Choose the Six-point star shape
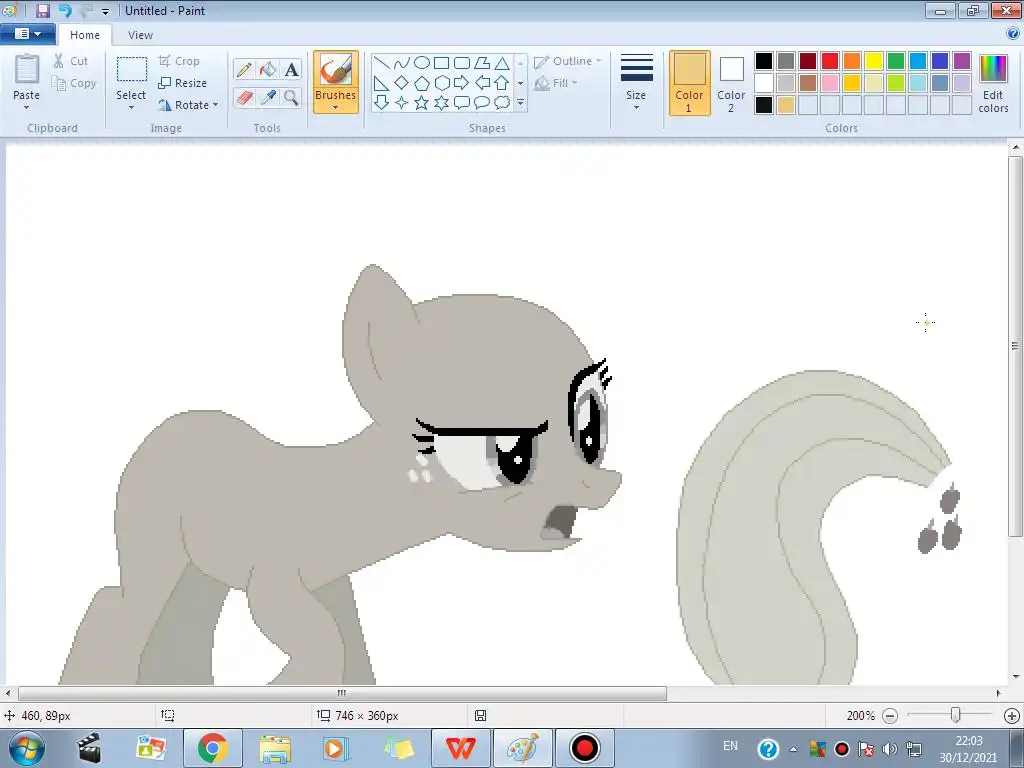 click(441, 103)
